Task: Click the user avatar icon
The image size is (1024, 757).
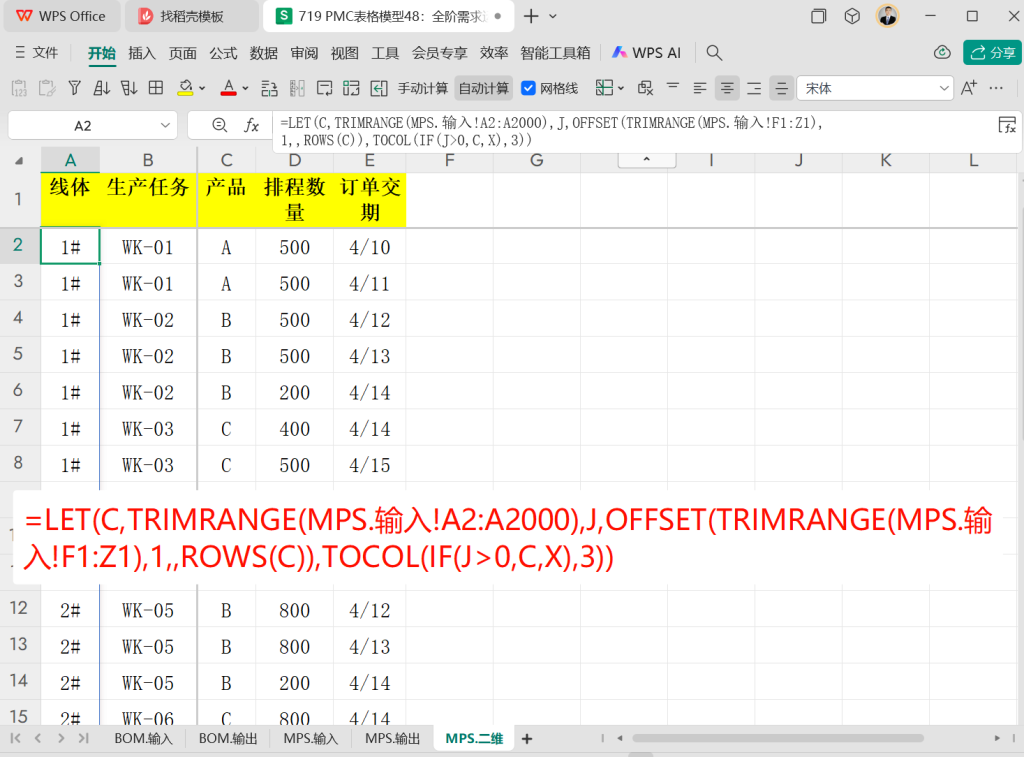Action: click(x=887, y=16)
